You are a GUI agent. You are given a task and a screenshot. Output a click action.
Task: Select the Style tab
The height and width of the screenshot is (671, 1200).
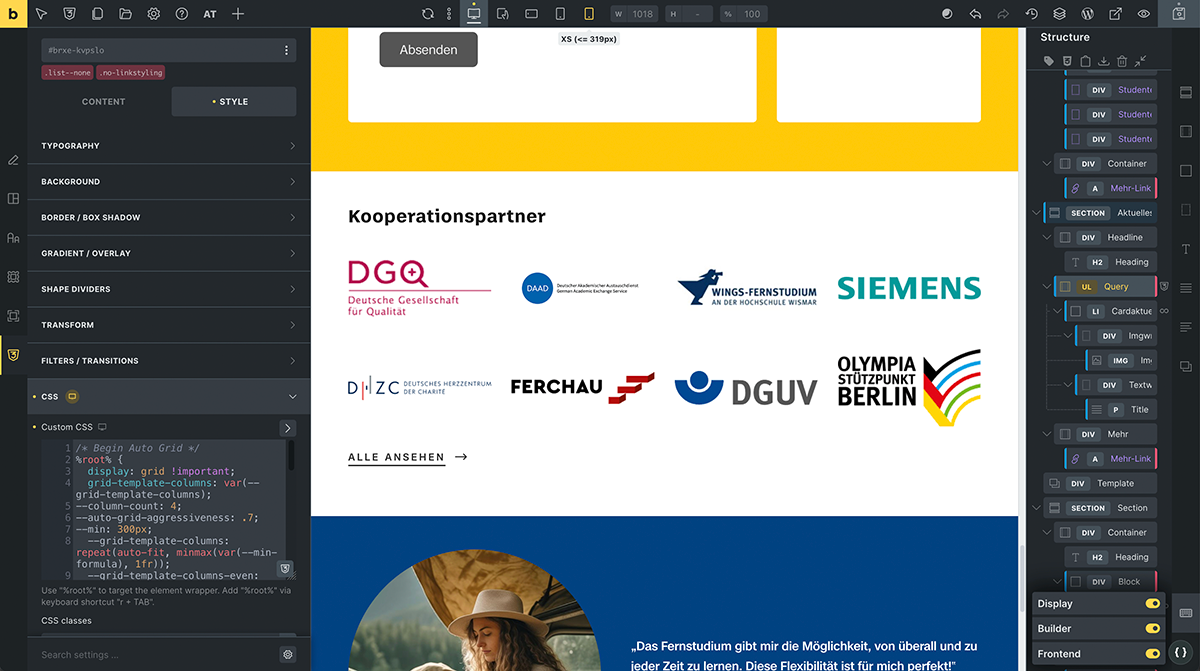point(233,102)
